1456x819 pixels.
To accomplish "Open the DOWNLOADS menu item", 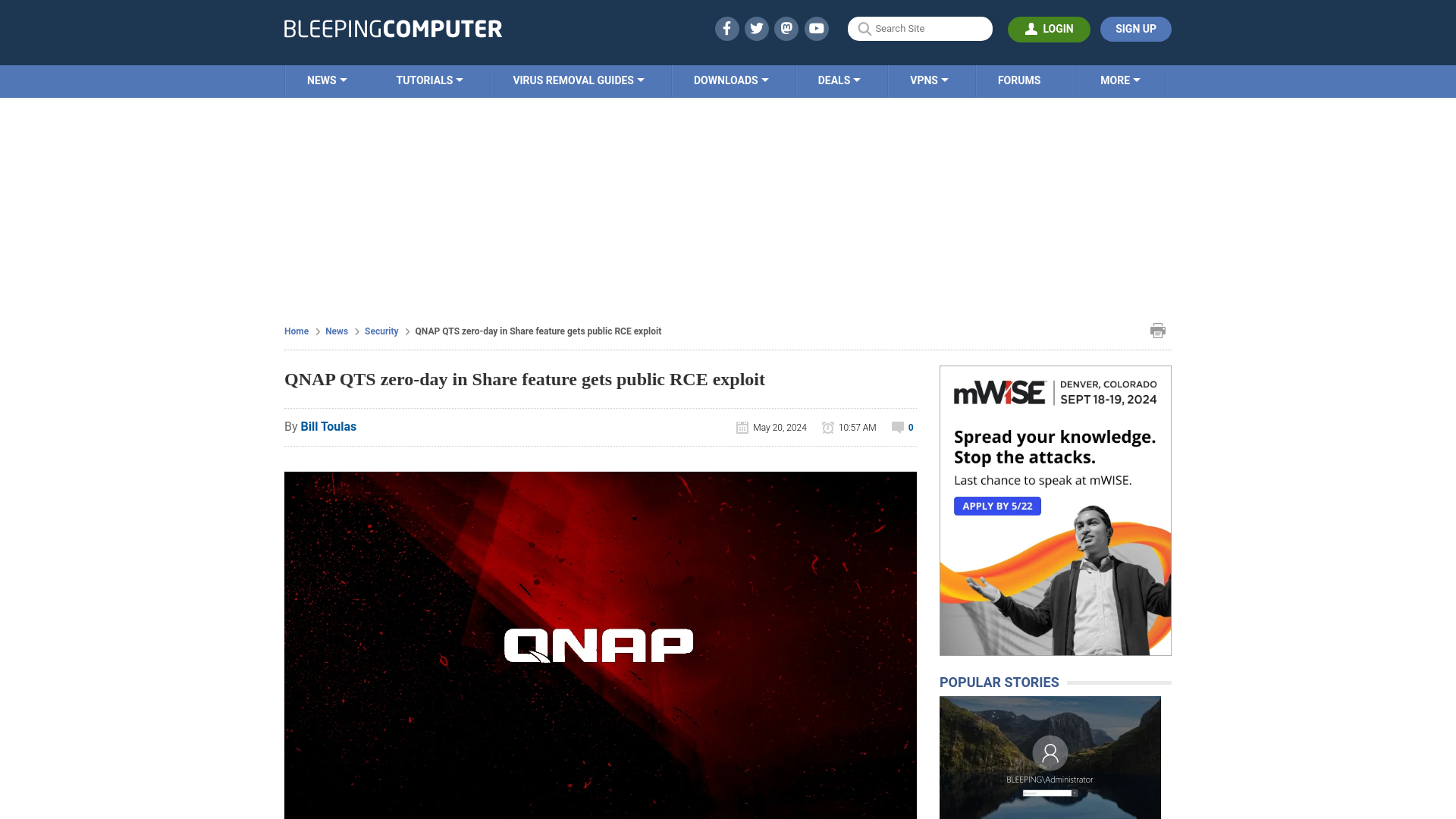I will (x=731, y=80).
